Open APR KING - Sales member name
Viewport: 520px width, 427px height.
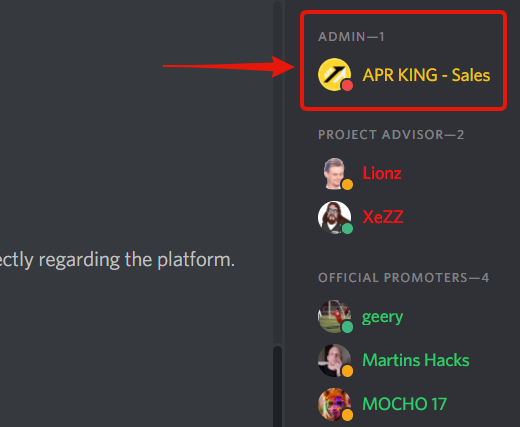click(426, 75)
